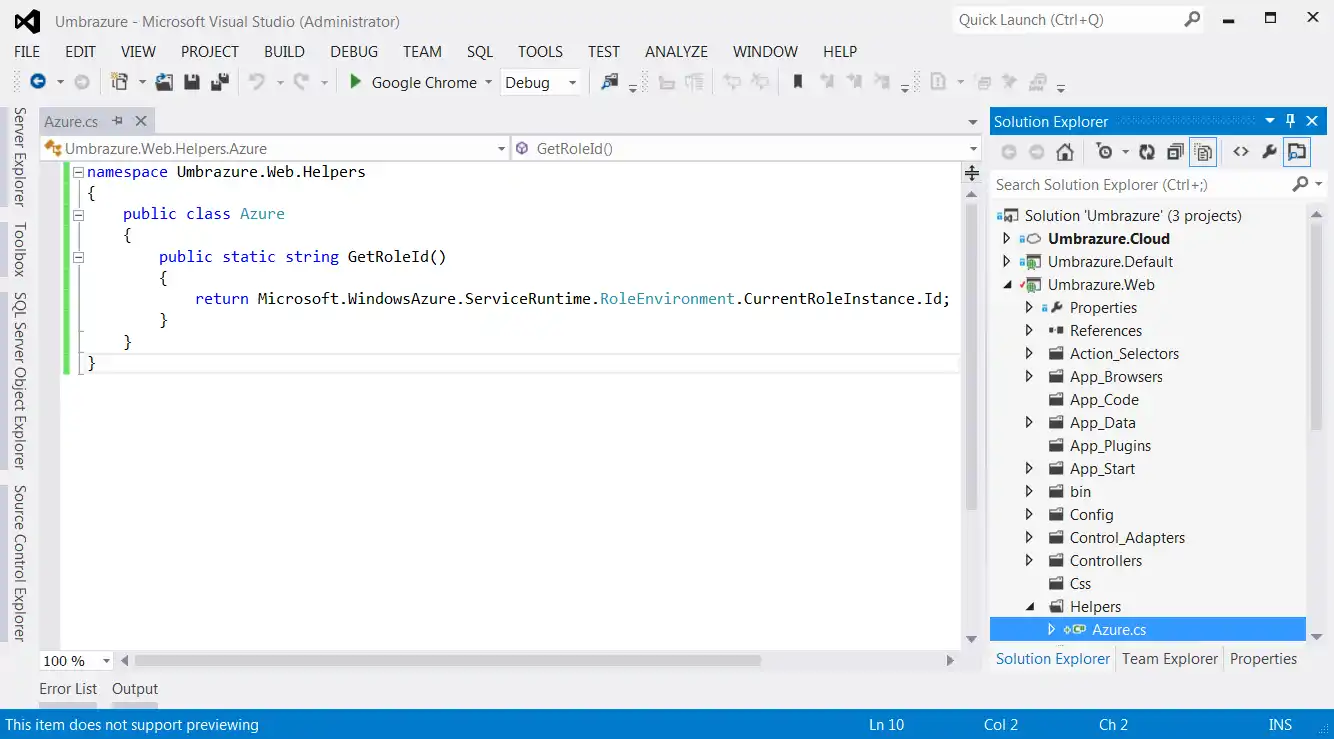The height and width of the screenshot is (739, 1334).
Task: Select the Solution 'Umbrazure' root node
Action: (x=1133, y=216)
